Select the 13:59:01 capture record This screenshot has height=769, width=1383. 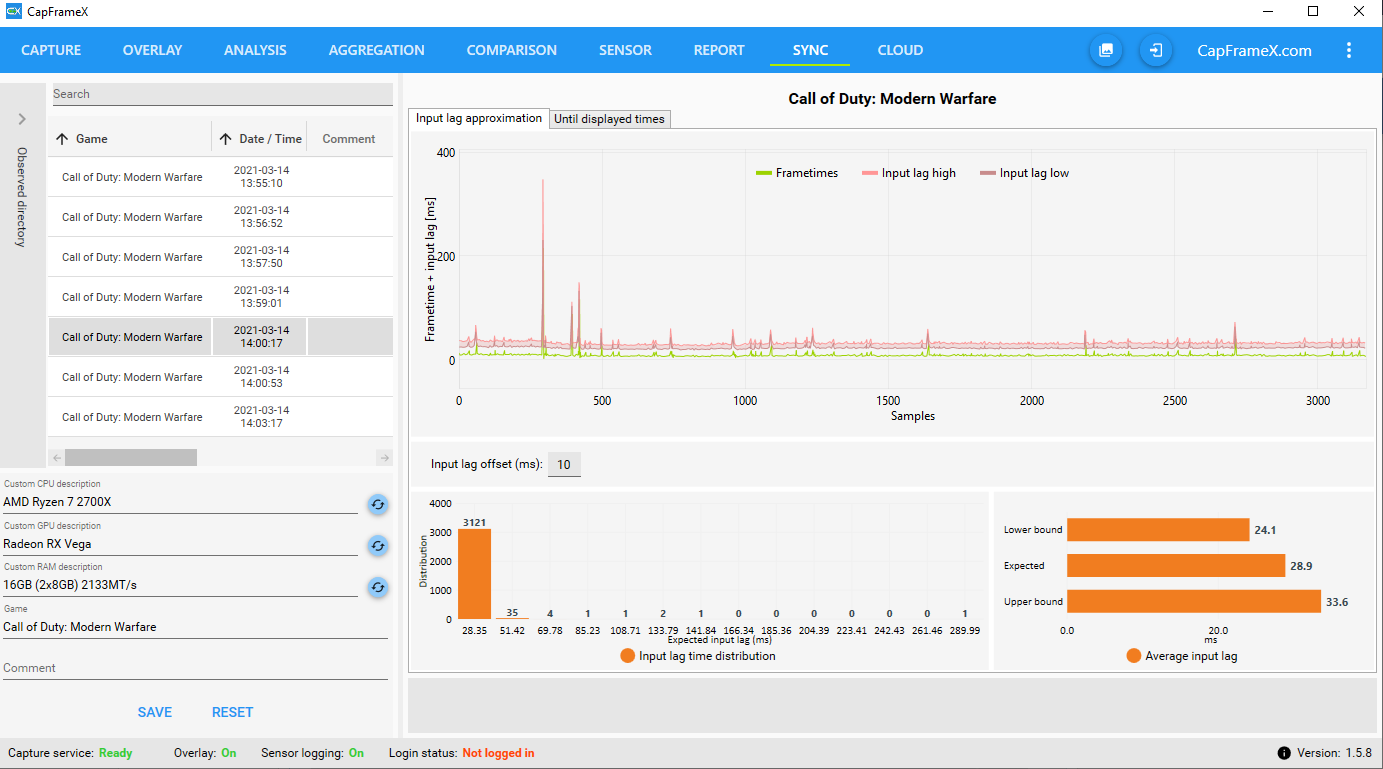pyautogui.click(x=220, y=297)
